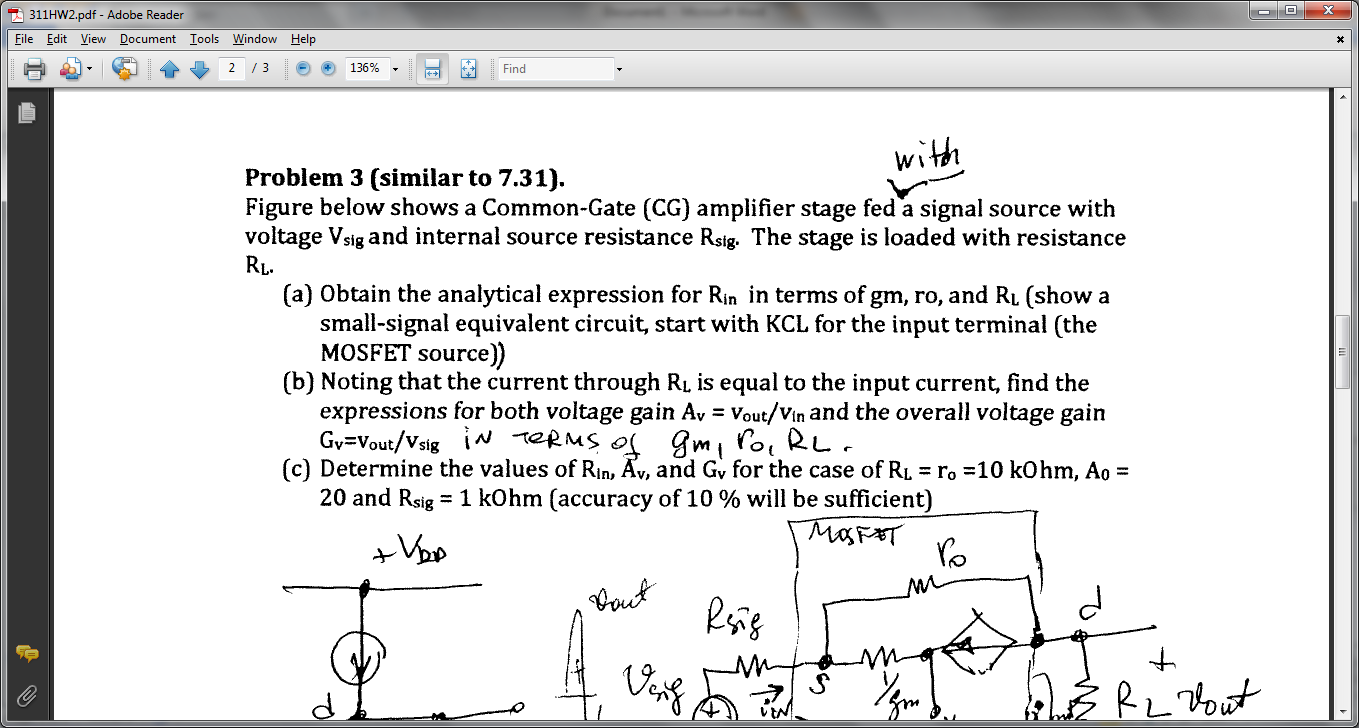
Task: Click the web conference globe icon
Action: [x=124, y=69]
